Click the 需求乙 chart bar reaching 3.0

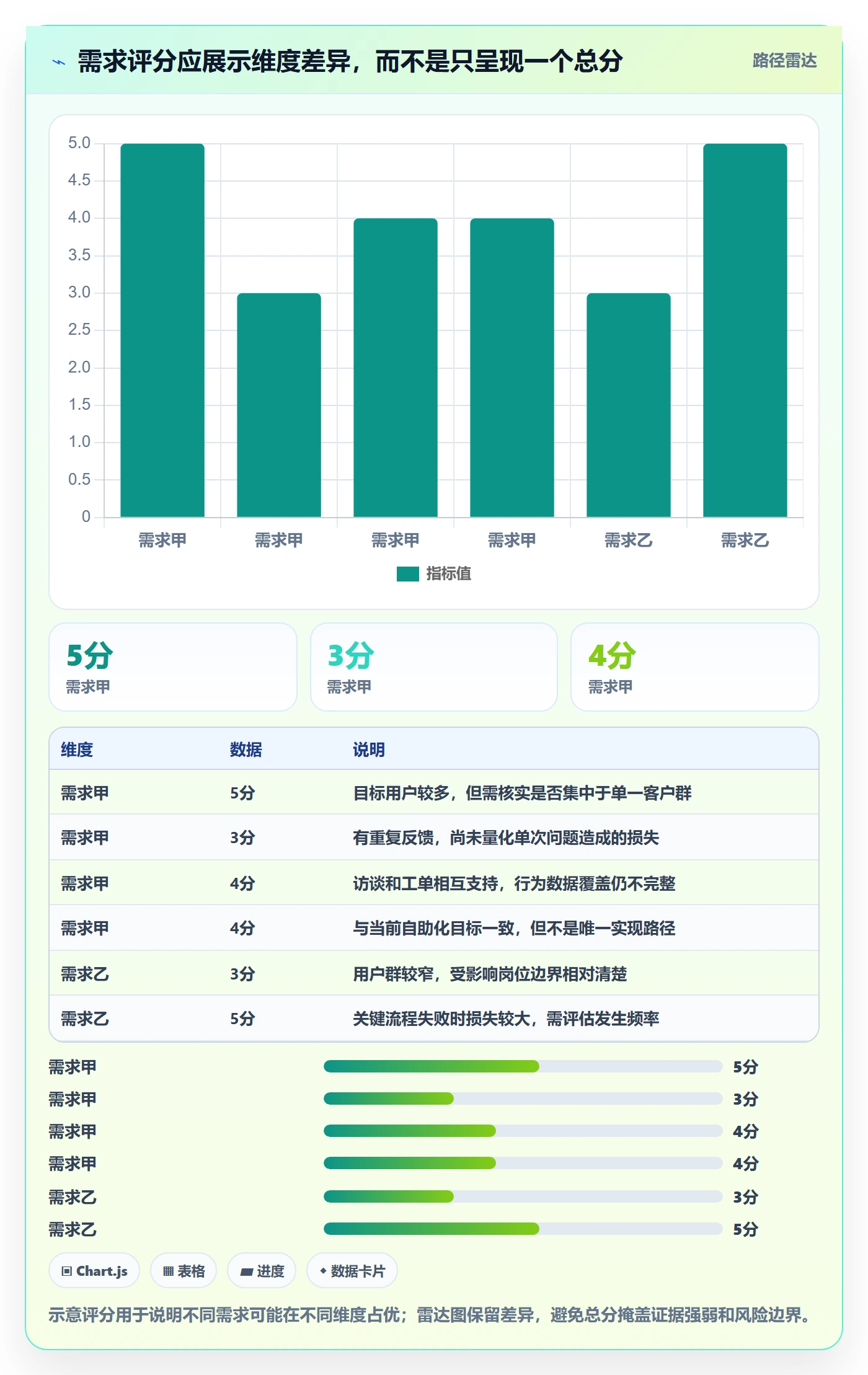pyautogui.click(x=629, y=405)
